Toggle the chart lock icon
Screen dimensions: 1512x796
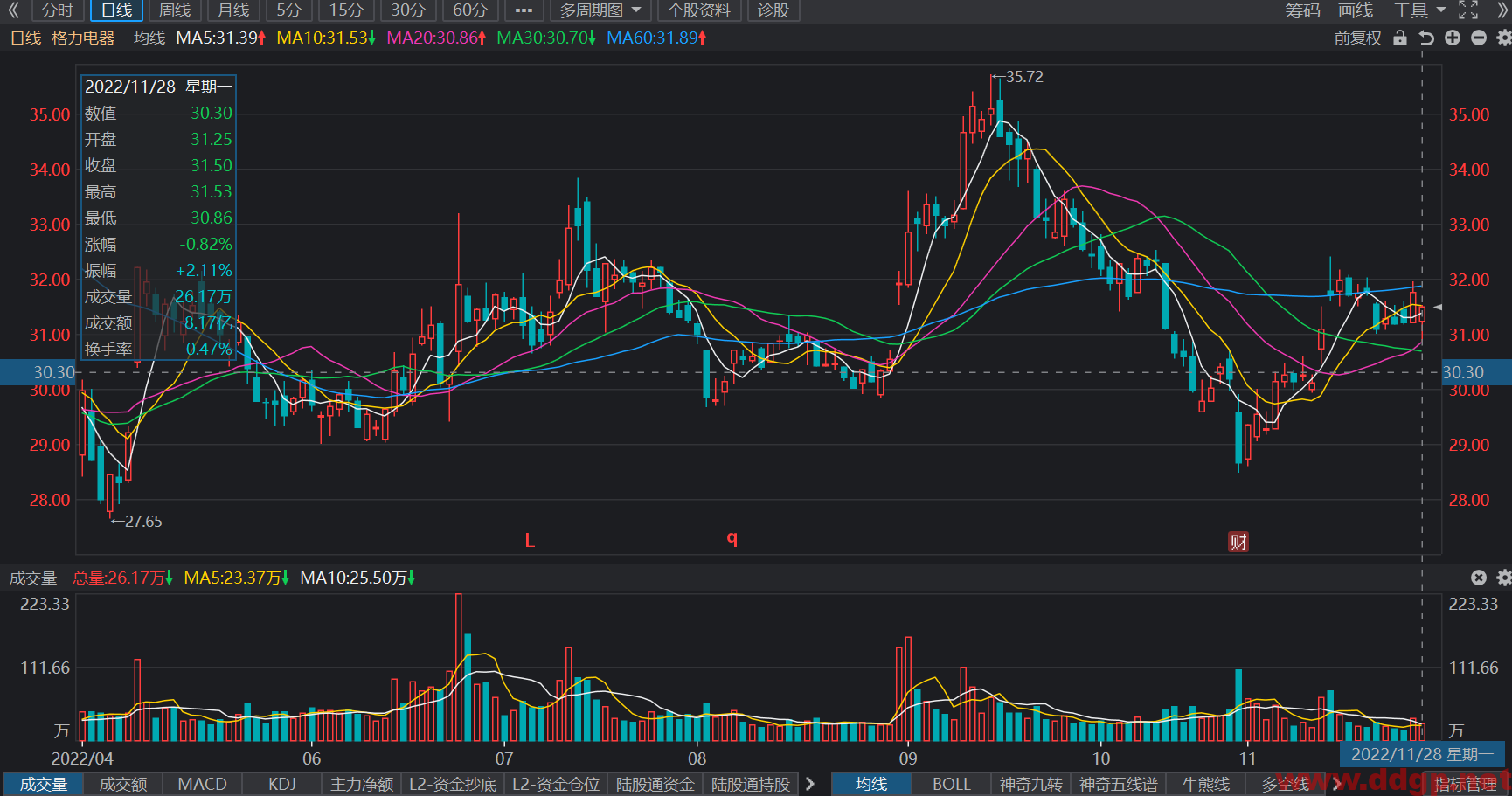[x=1400, y=38]
